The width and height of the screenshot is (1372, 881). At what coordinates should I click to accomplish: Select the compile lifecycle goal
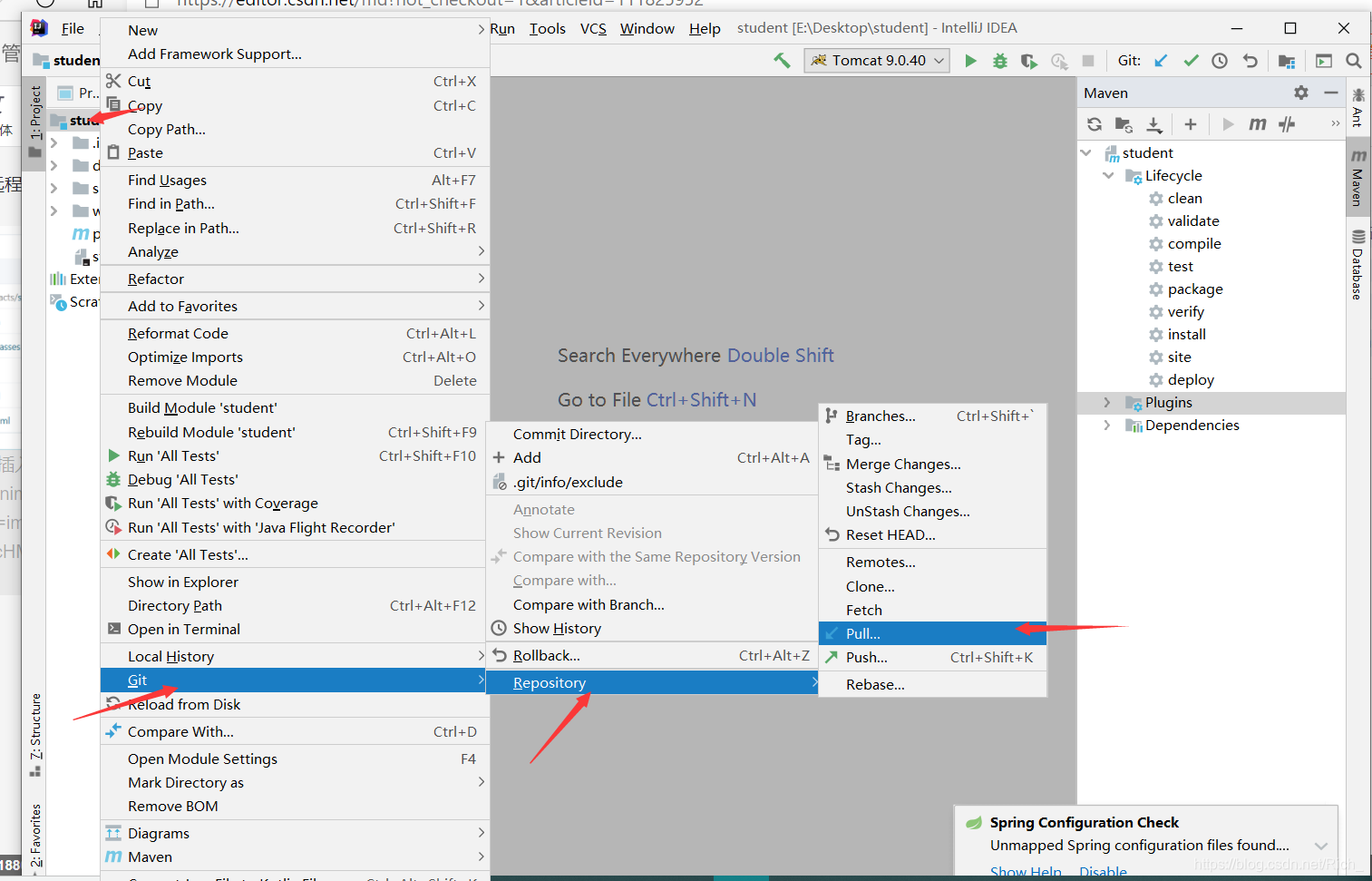[x=1194, y=243]
